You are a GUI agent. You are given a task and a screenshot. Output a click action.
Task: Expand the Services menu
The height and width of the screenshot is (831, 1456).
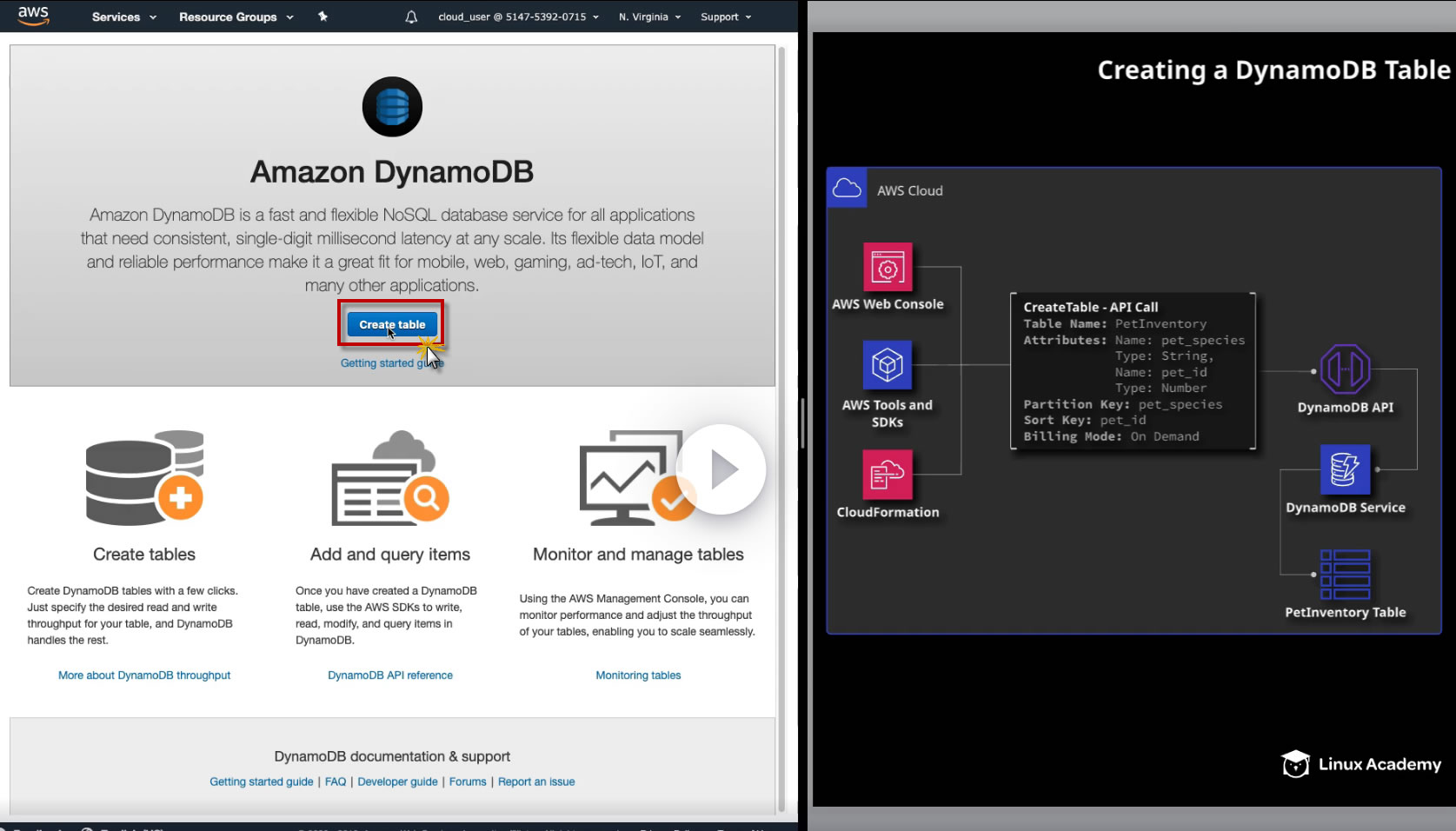124,17
